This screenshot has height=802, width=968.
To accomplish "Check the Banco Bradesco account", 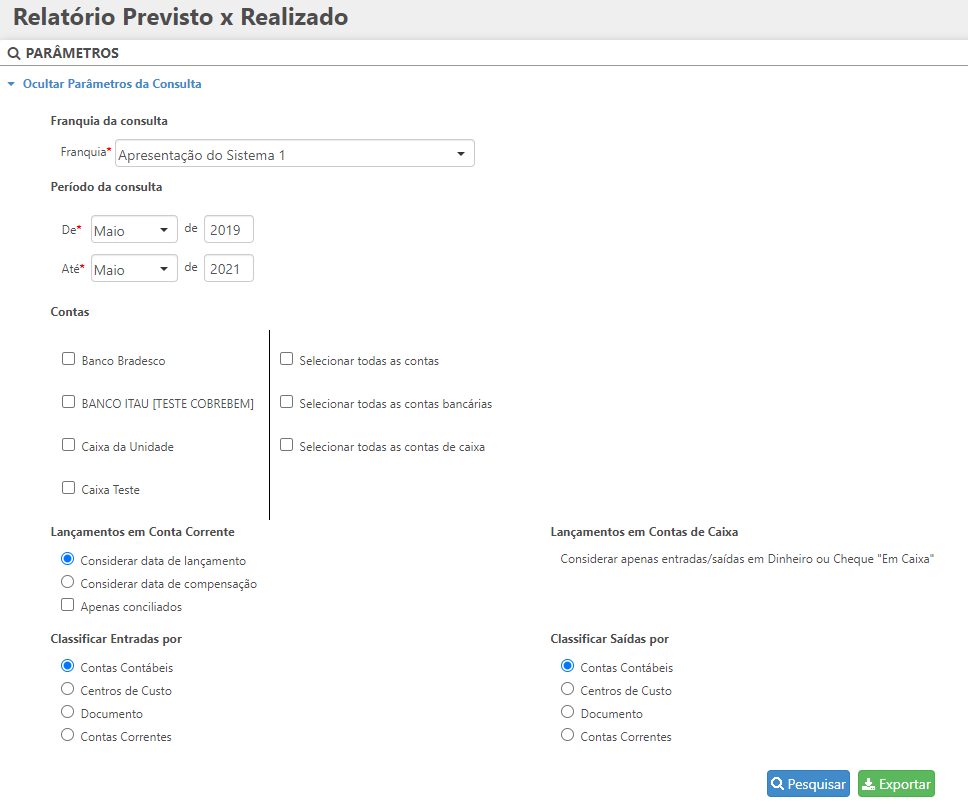I will pos(68,359).
